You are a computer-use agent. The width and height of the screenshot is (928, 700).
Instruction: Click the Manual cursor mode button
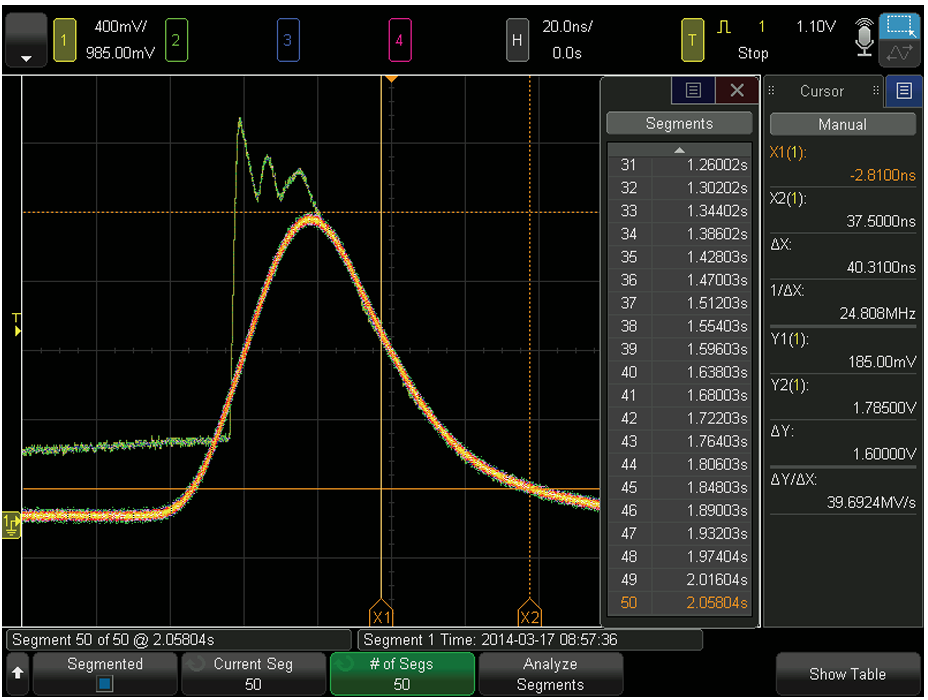[x=842, y=124]
